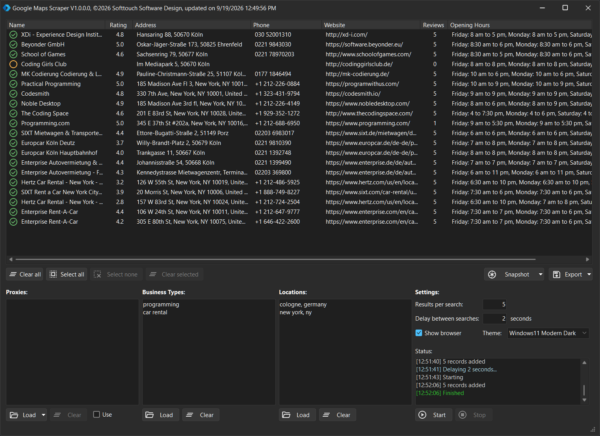The image size is (600, 436).
Task: Click inside the Proxies text area
Action: click(72, 352)
